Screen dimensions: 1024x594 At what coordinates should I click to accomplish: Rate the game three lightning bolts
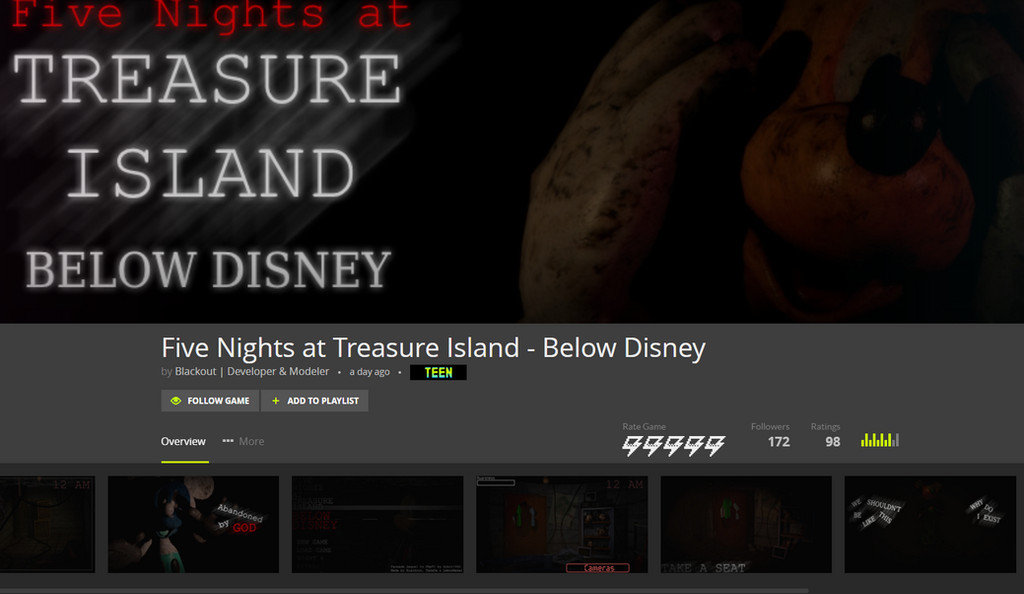point(673,445)
